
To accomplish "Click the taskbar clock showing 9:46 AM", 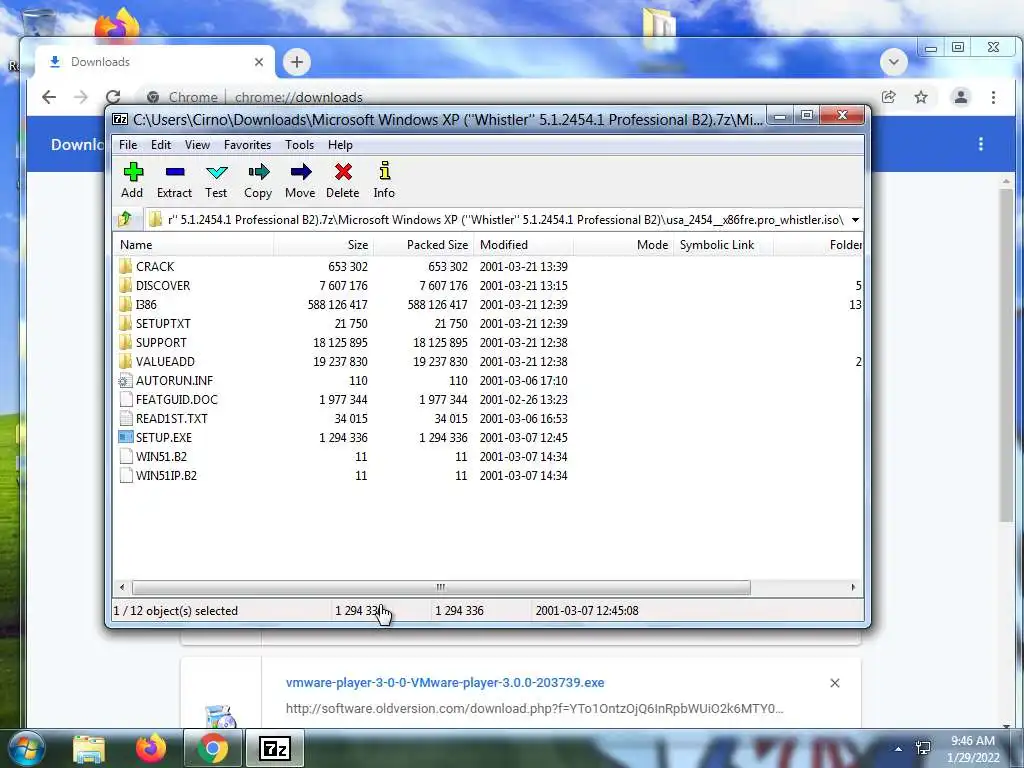I will click(x=973, y=749).
